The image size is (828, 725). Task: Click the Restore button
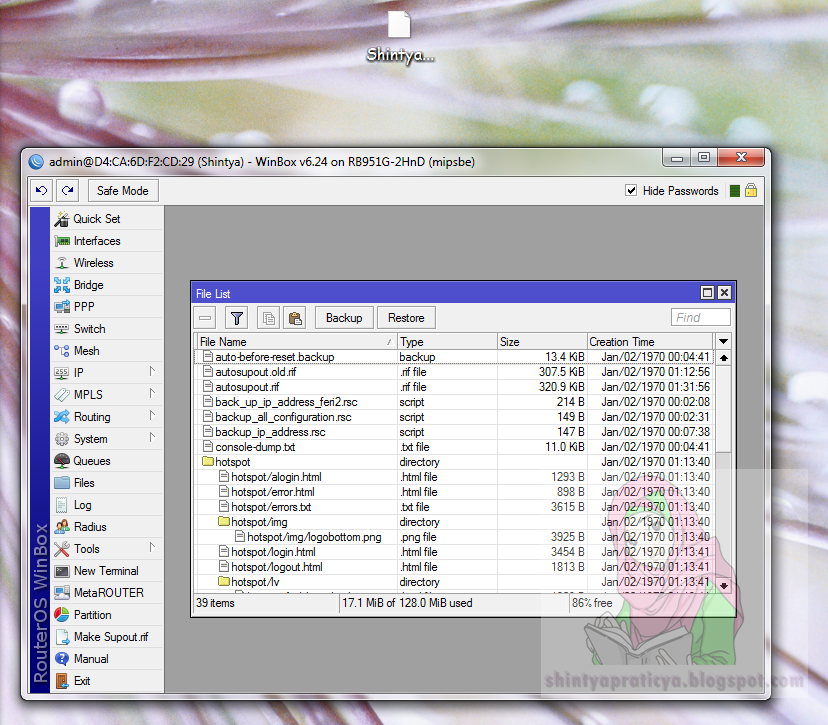point(406,318)
